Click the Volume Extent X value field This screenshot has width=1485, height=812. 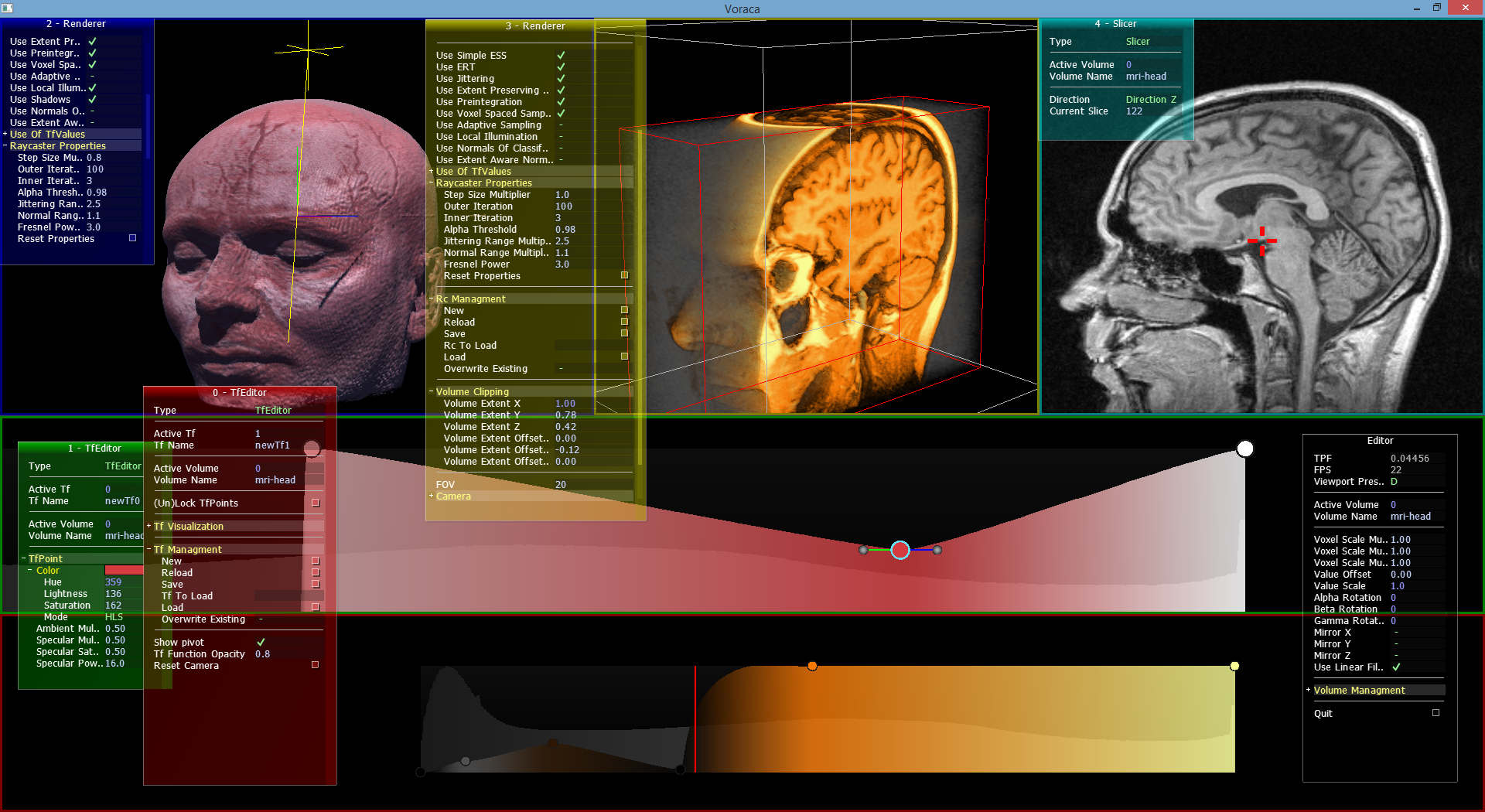(565, 404)
